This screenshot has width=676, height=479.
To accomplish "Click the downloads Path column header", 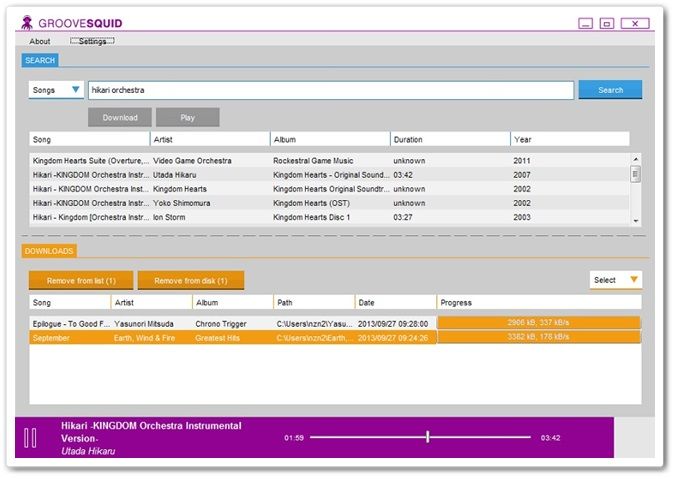I will pos(313,302).
